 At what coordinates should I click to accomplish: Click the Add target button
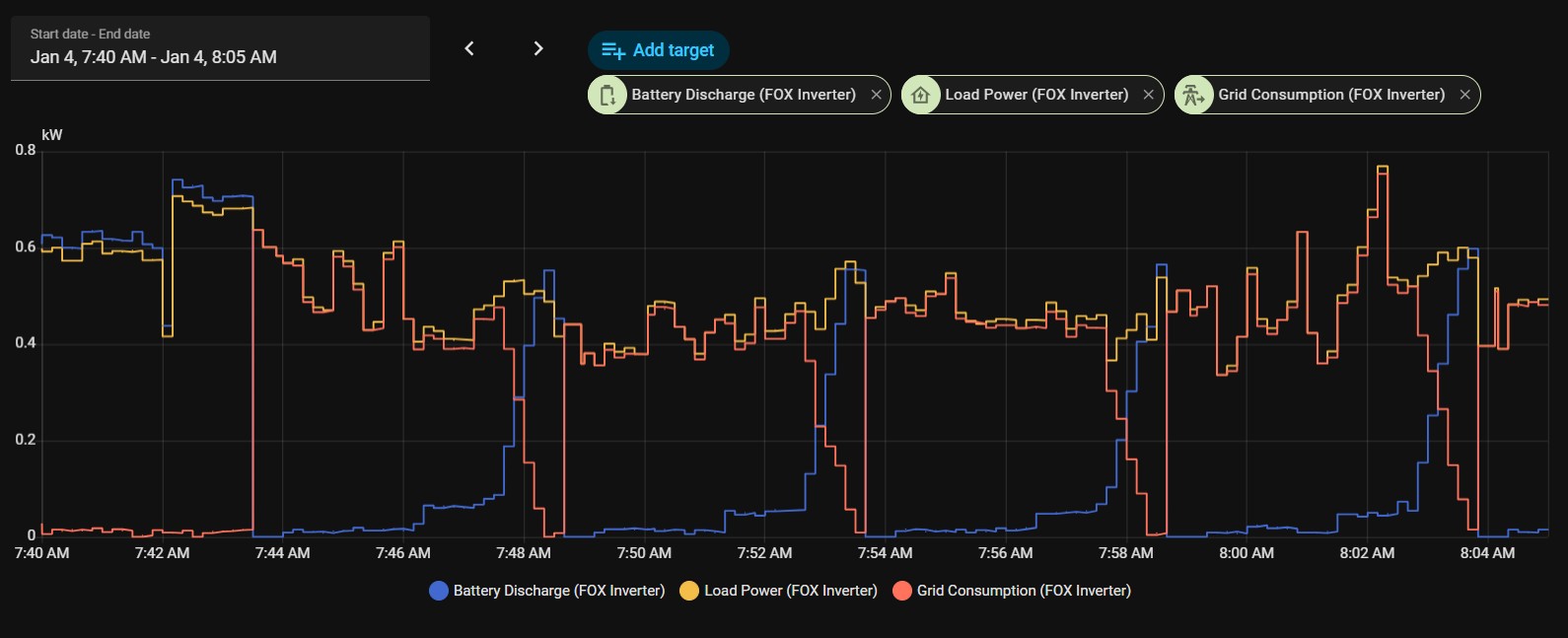[658, 50]
